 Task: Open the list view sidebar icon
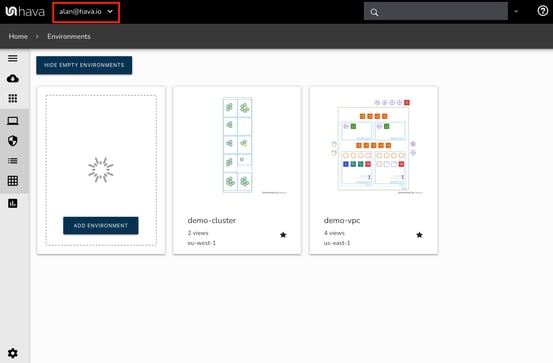[x=13, y=161]
